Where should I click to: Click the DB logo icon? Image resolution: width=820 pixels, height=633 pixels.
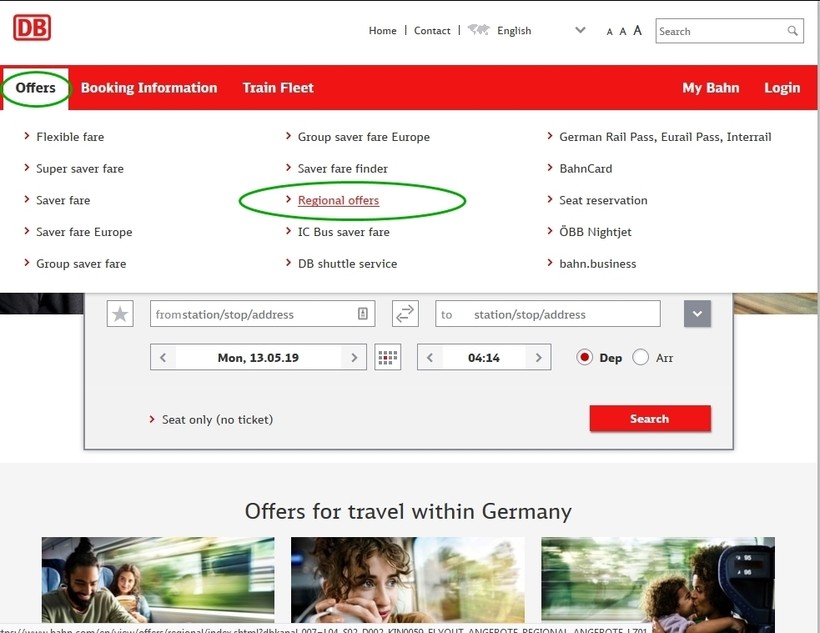(32, 27)
